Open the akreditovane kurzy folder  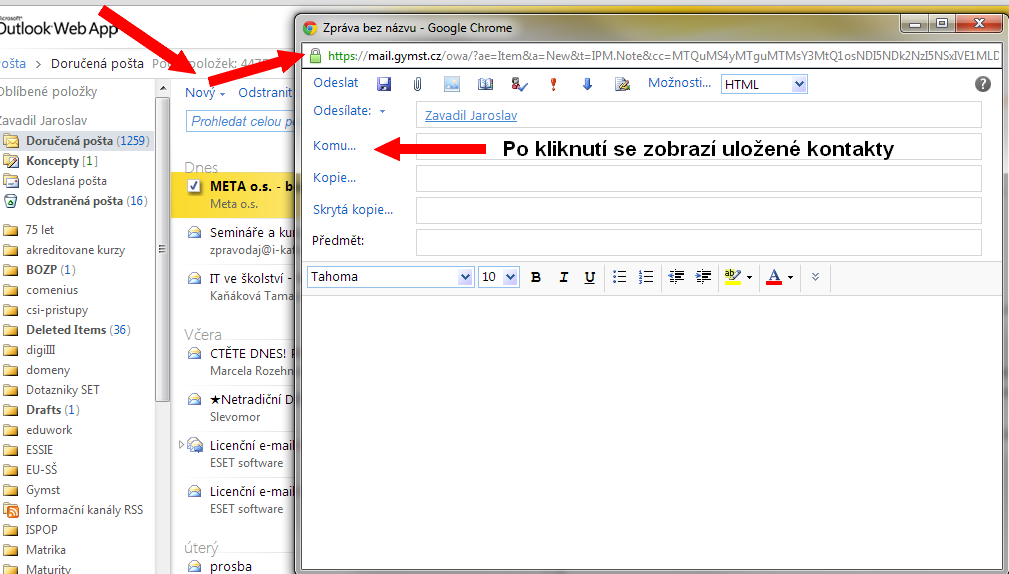click(77, 250)
